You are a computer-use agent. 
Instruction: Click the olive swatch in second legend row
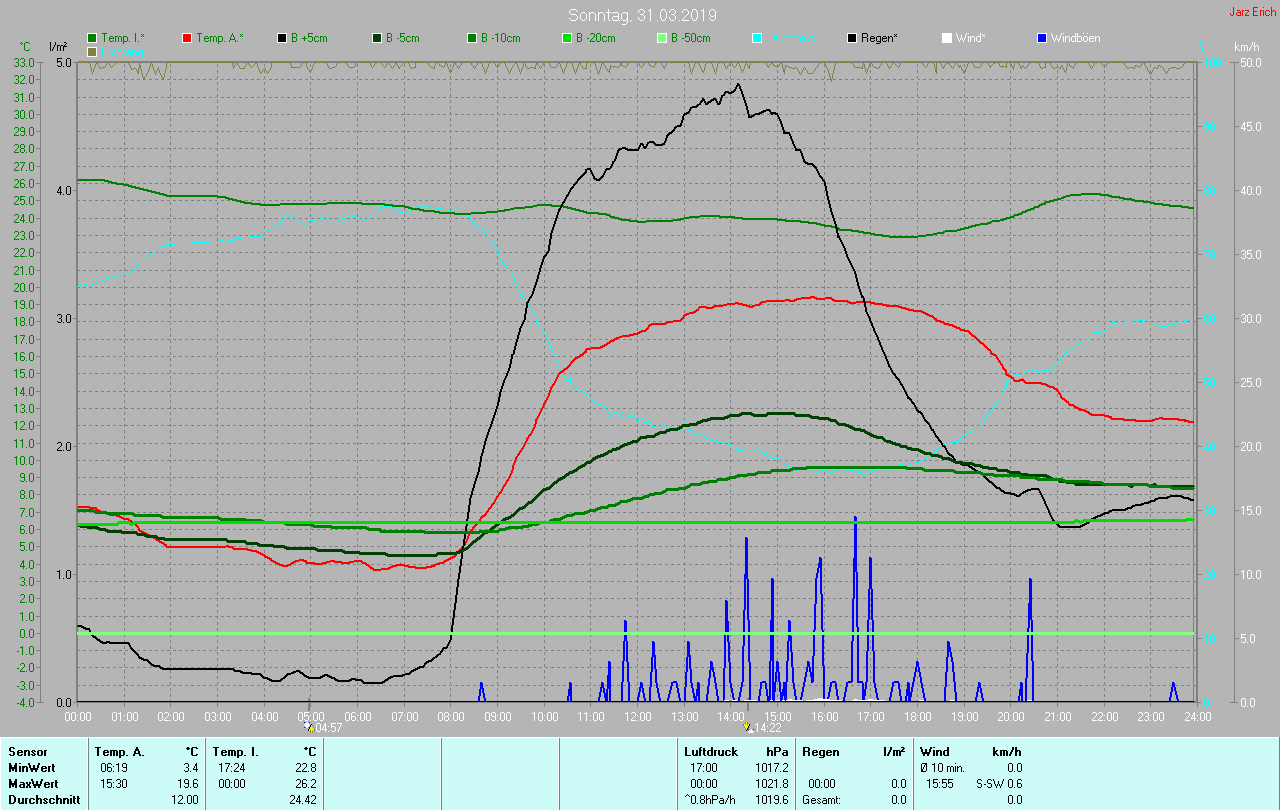click(x=92, y=51)
